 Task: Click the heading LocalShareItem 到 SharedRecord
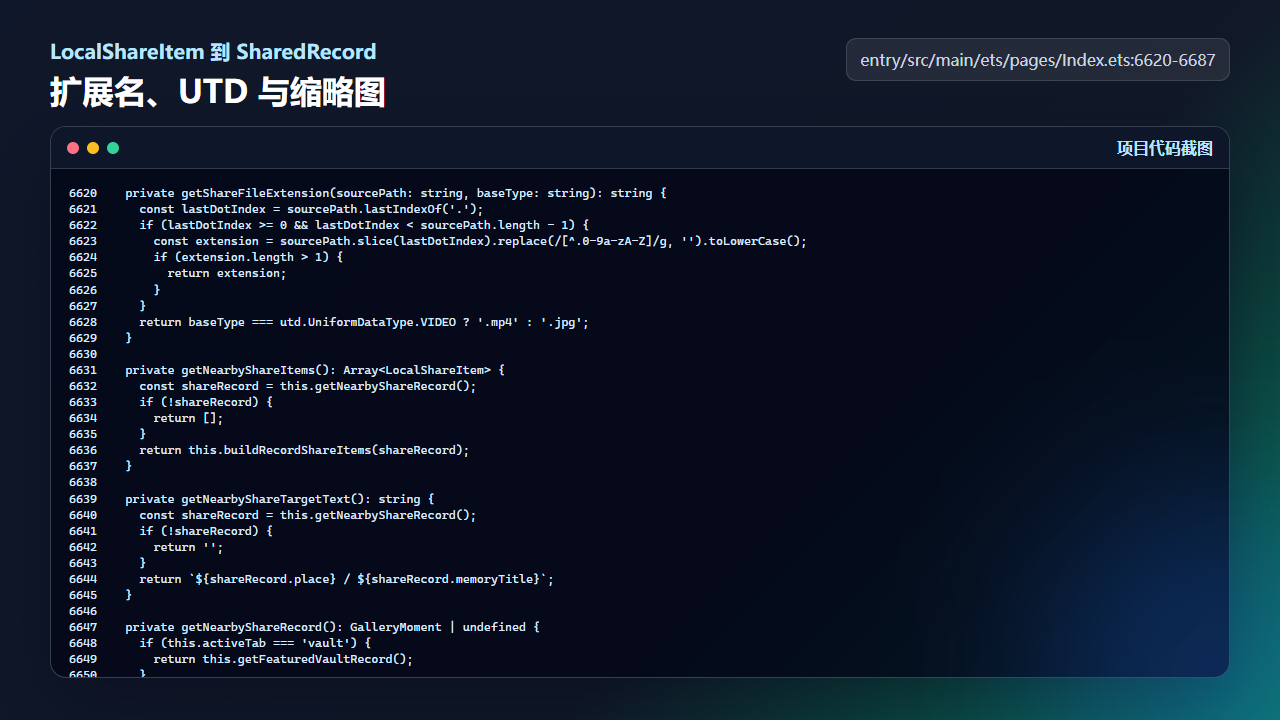pyautogui.click(x=213, y=52)
